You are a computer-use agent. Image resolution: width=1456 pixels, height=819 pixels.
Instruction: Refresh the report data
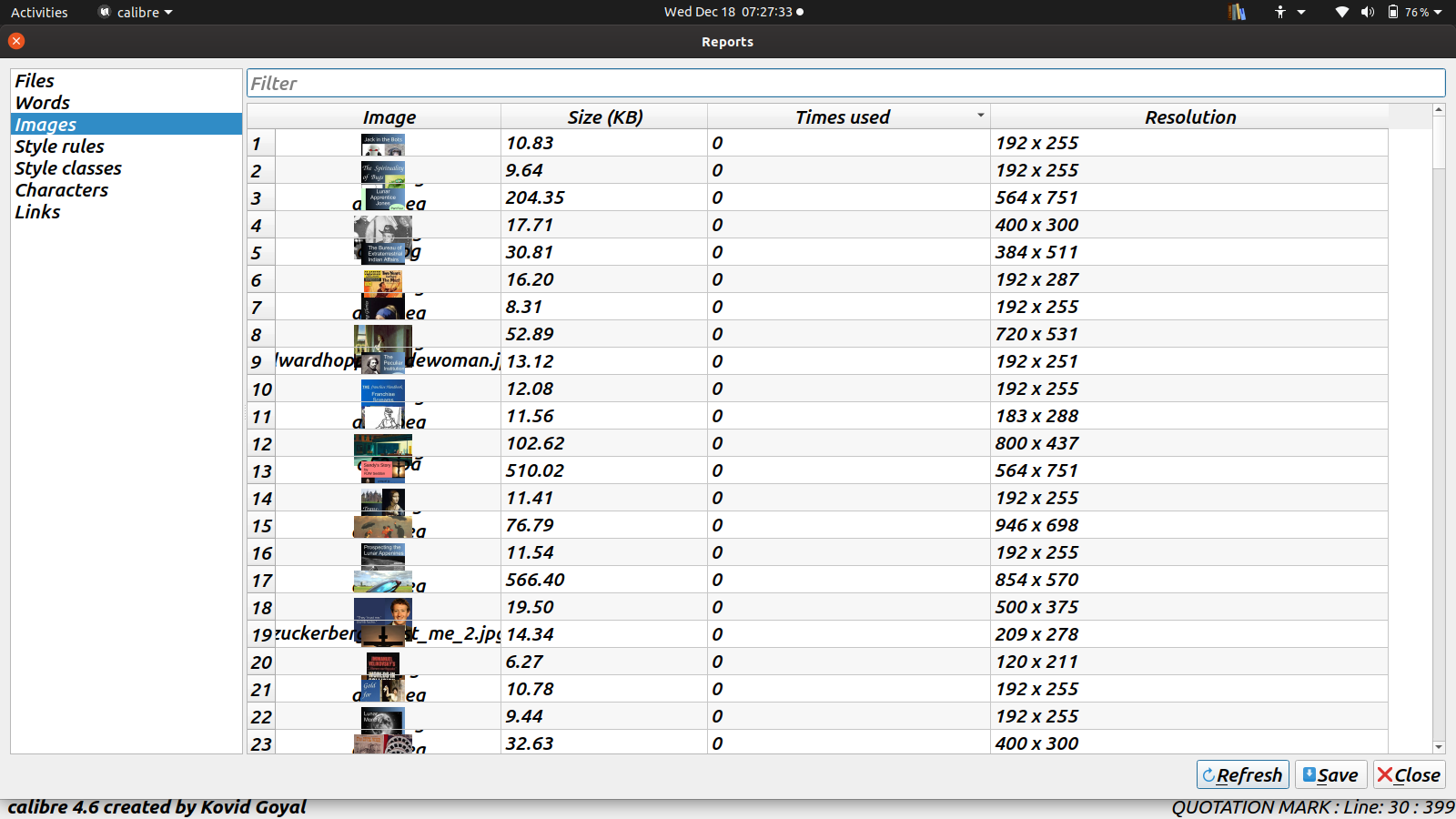1242,775
